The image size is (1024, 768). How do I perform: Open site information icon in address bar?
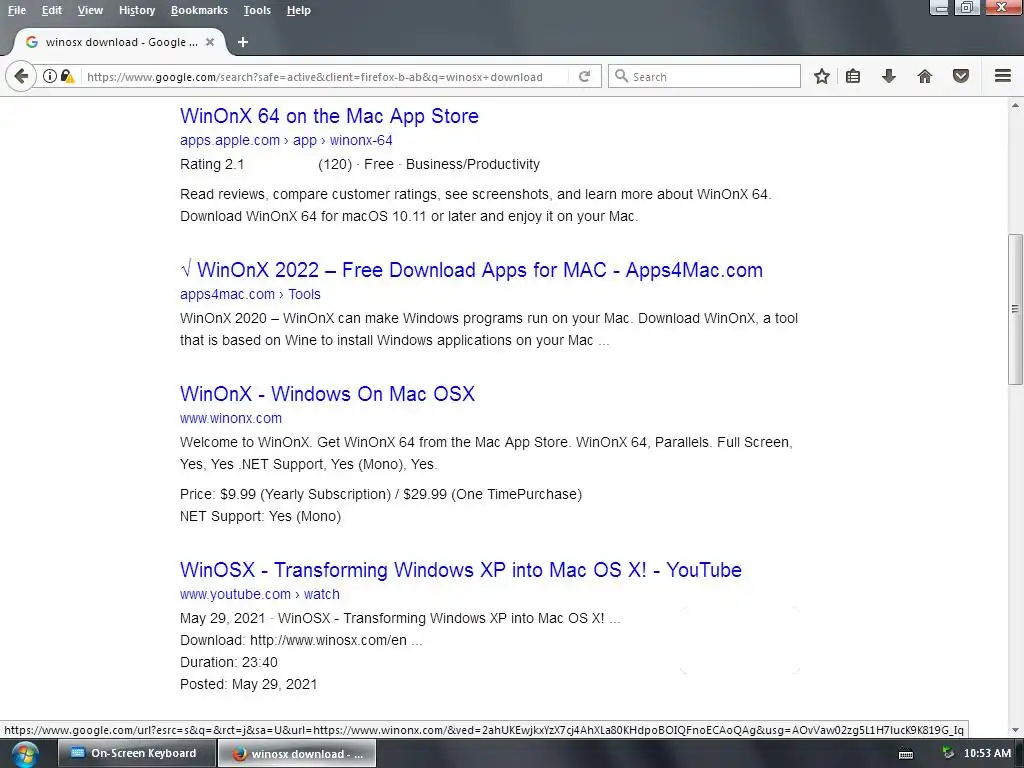[x=50, y=76]
